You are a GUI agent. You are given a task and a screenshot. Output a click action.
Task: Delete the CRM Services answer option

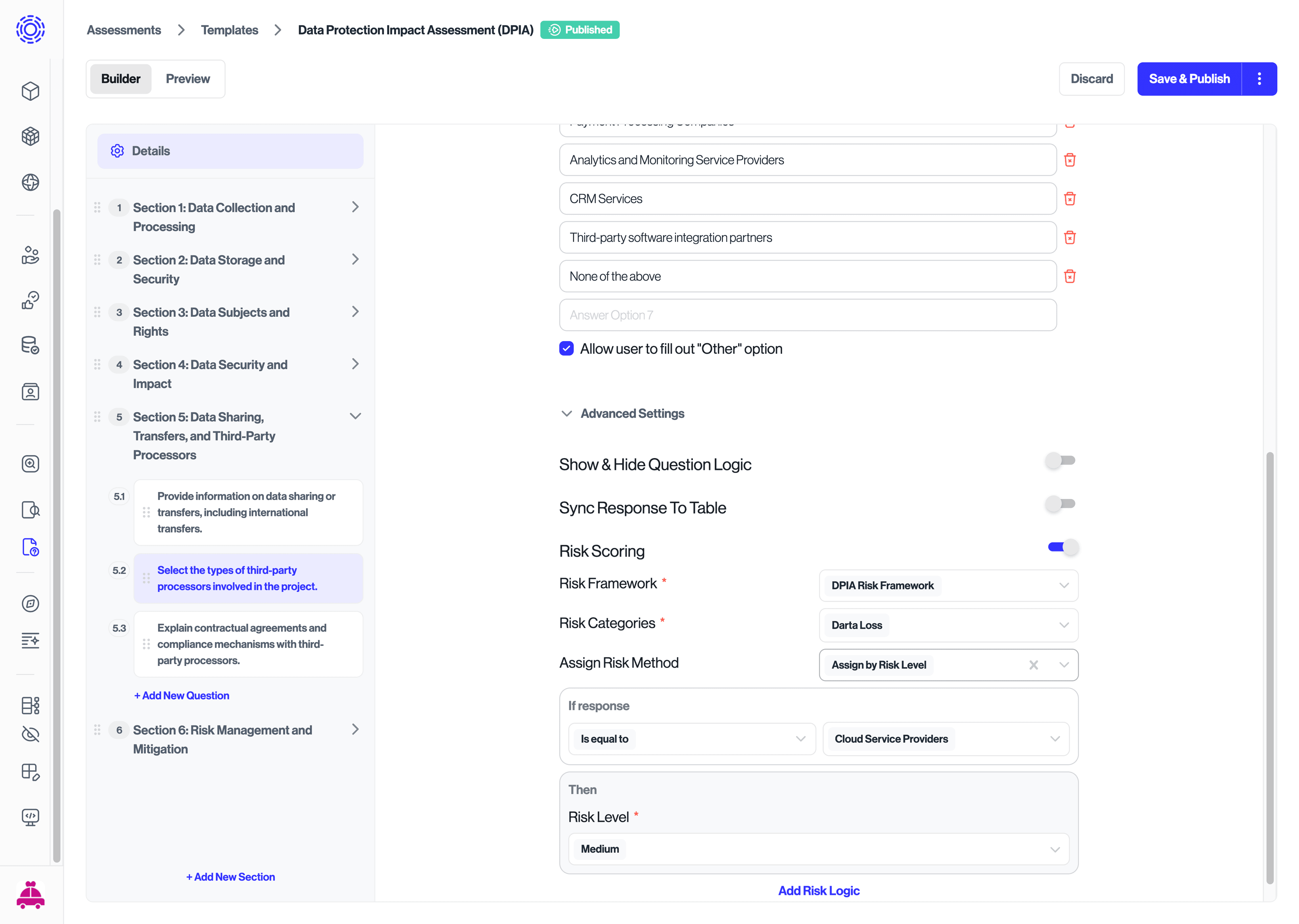click(1069, 199)
